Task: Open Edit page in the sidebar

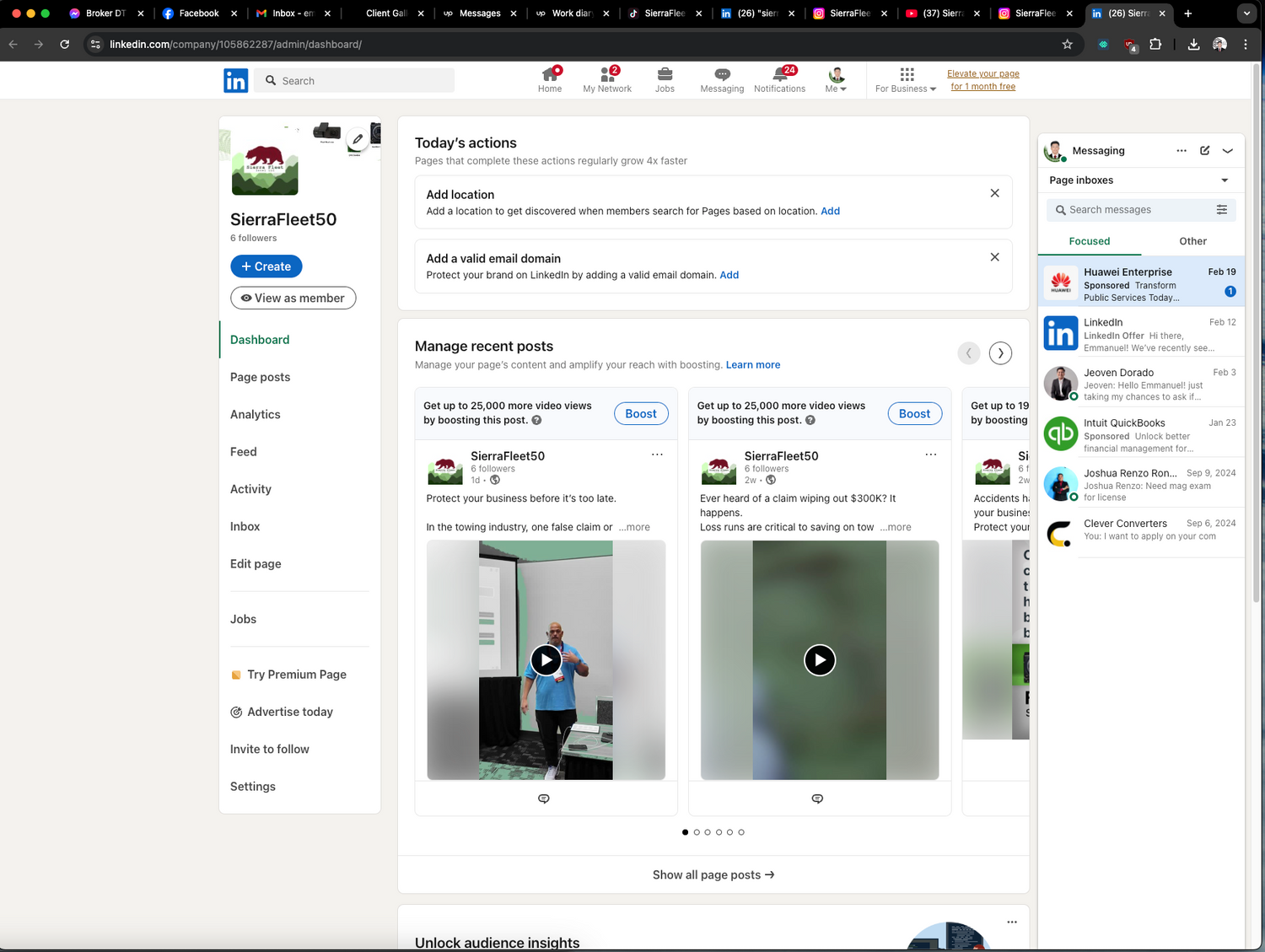Action: (x=256, y=563)
